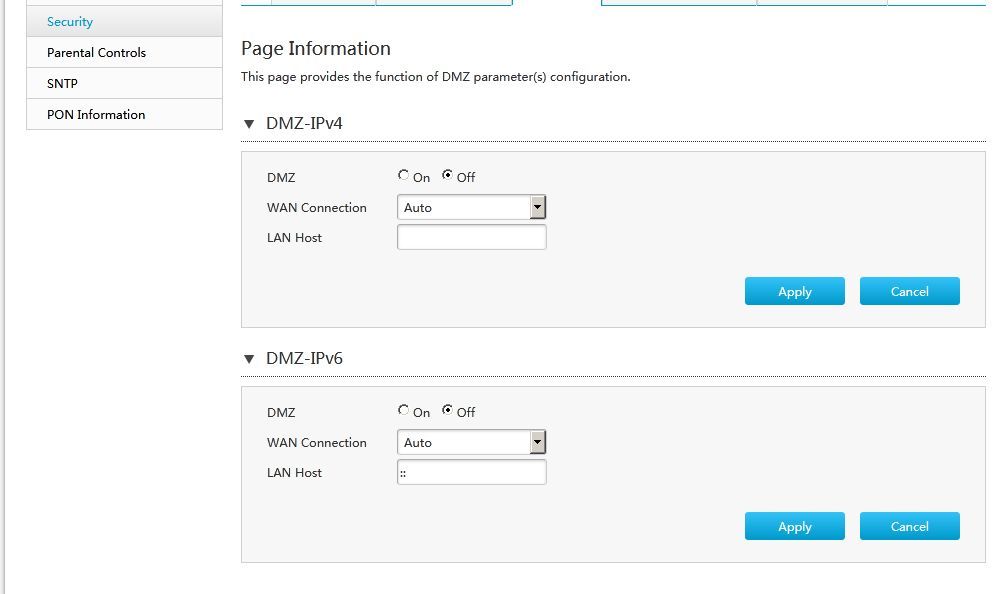Turn DMZ On for IPv4
The height and width of the screenshot is (594, 1002).
[403, 175]
